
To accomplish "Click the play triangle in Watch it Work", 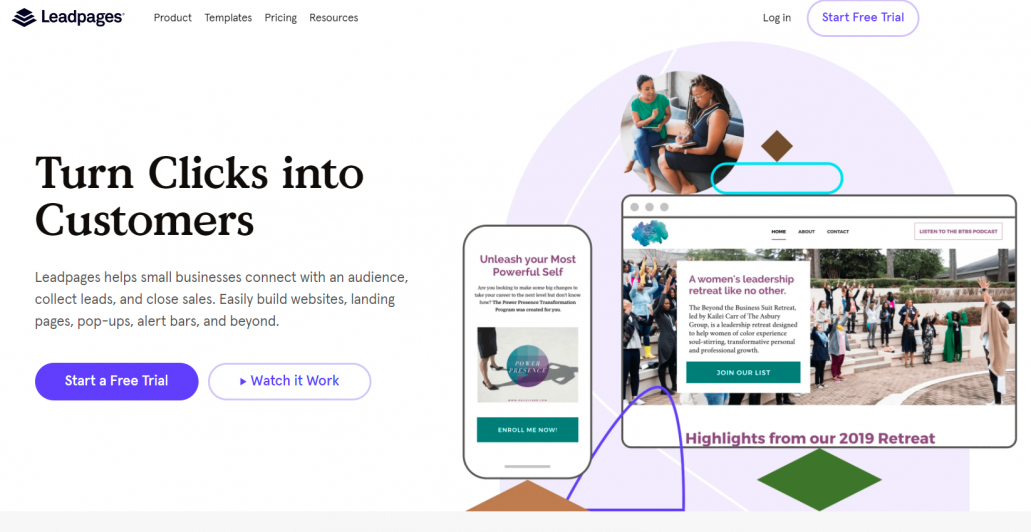I will click(x=243, y=381).
